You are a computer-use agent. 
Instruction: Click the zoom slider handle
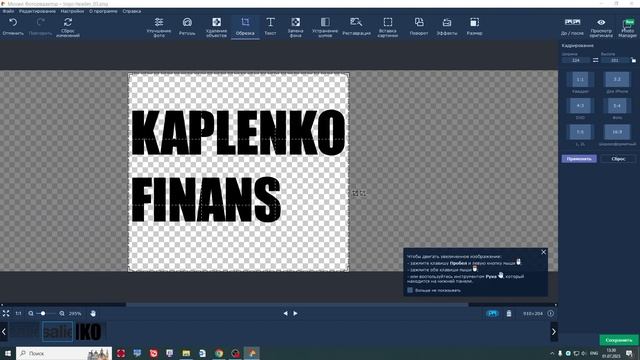pos(43,313)
